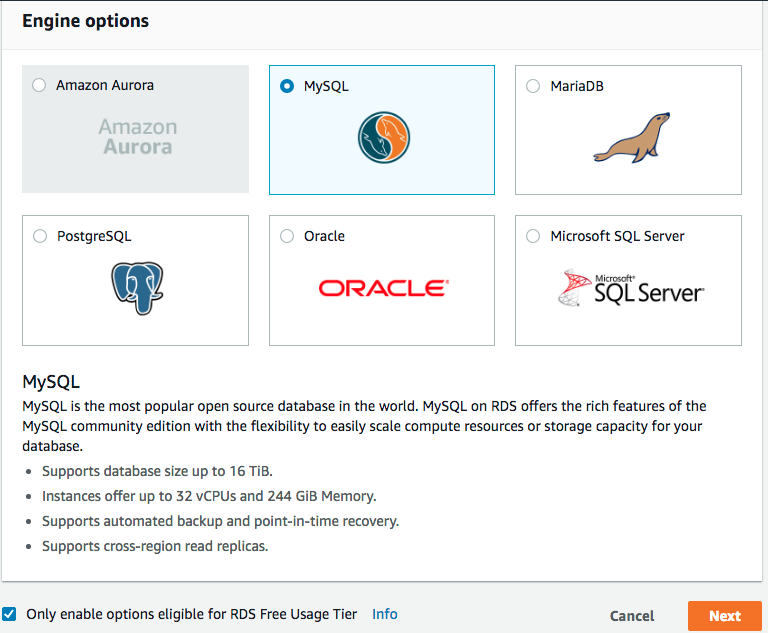This screenshot has width=768, height=633.
Task: Select the MySQL radio button
Action: pos(287,86)
